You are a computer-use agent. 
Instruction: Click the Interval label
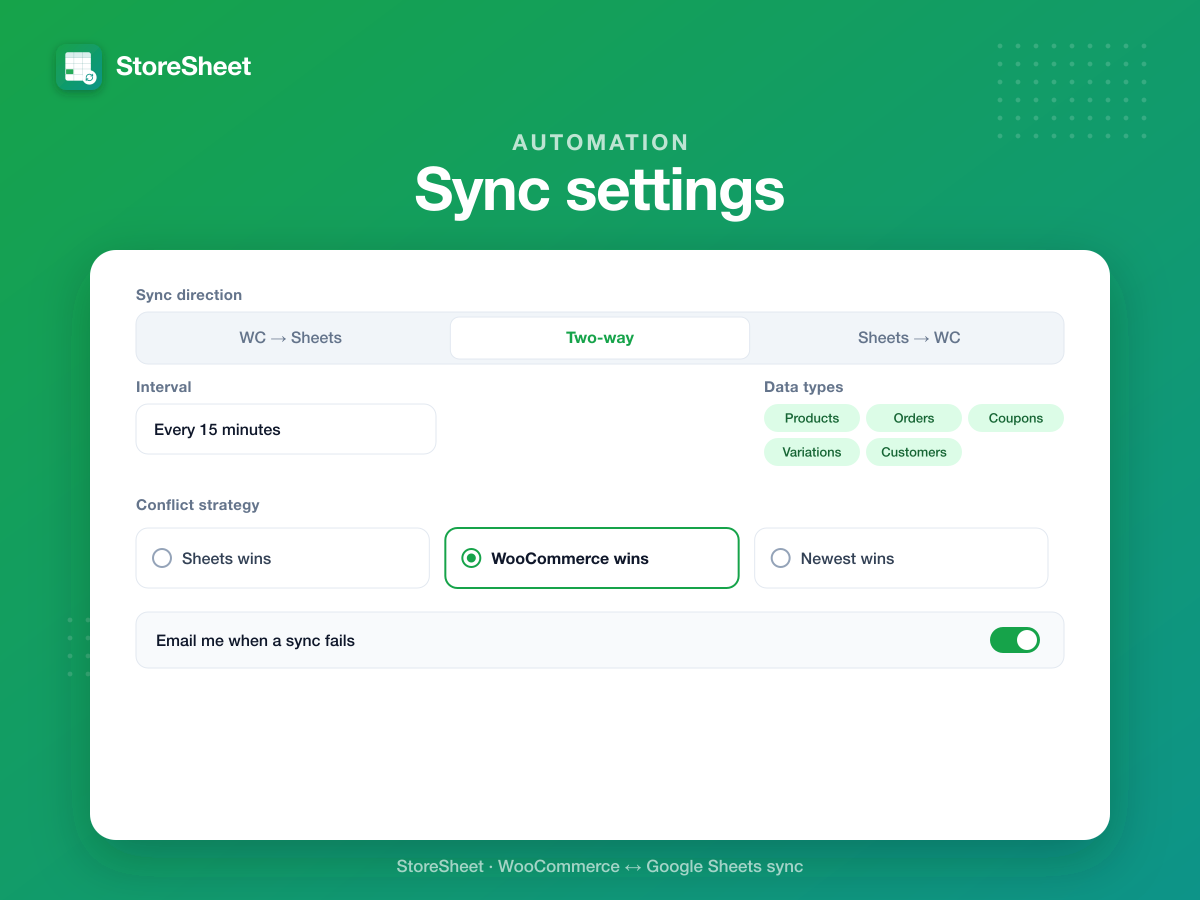coord(164,387)
